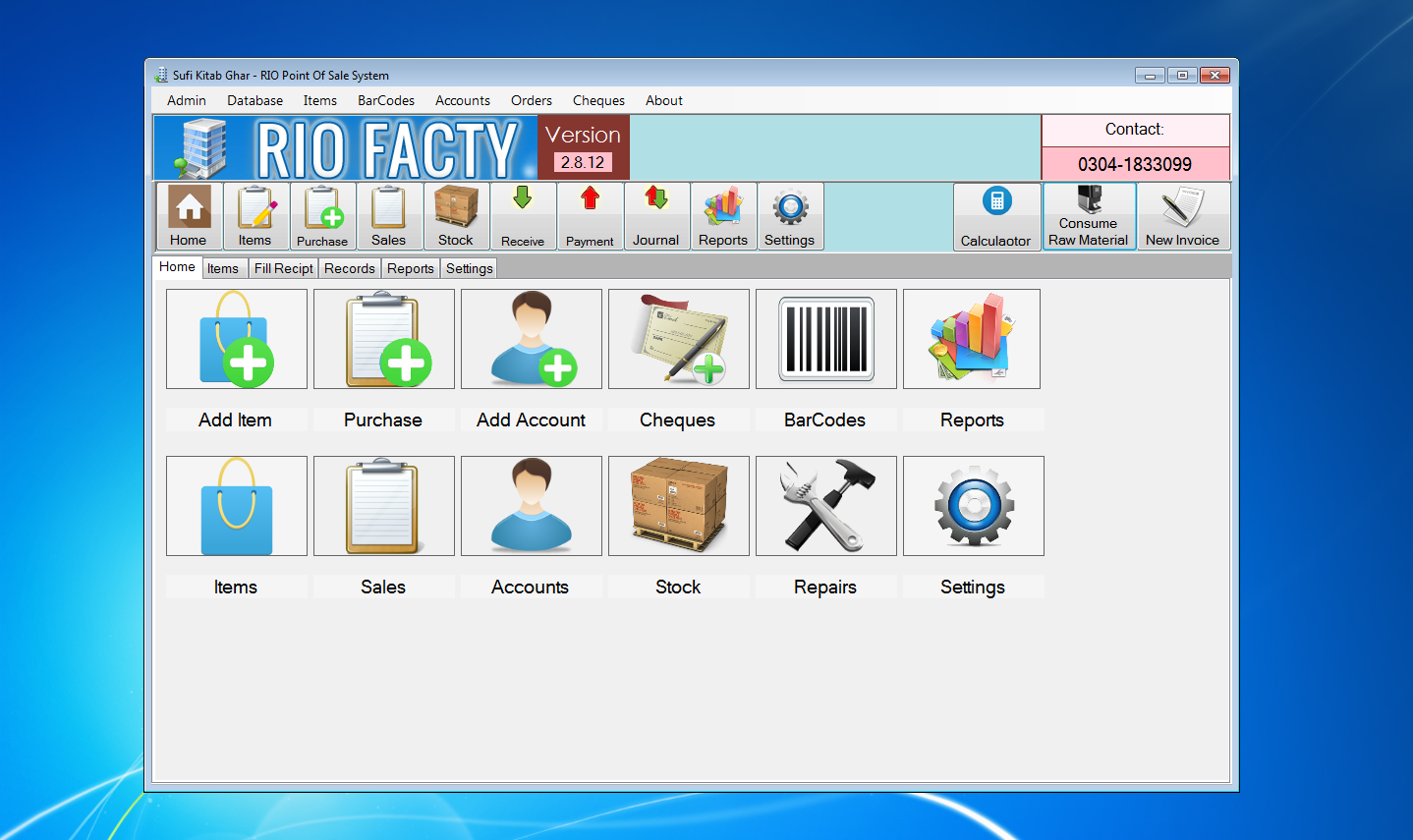This screenshot has width=1413, height=840.
Task: Open the Settings gear tile
Action: point(973,506)
